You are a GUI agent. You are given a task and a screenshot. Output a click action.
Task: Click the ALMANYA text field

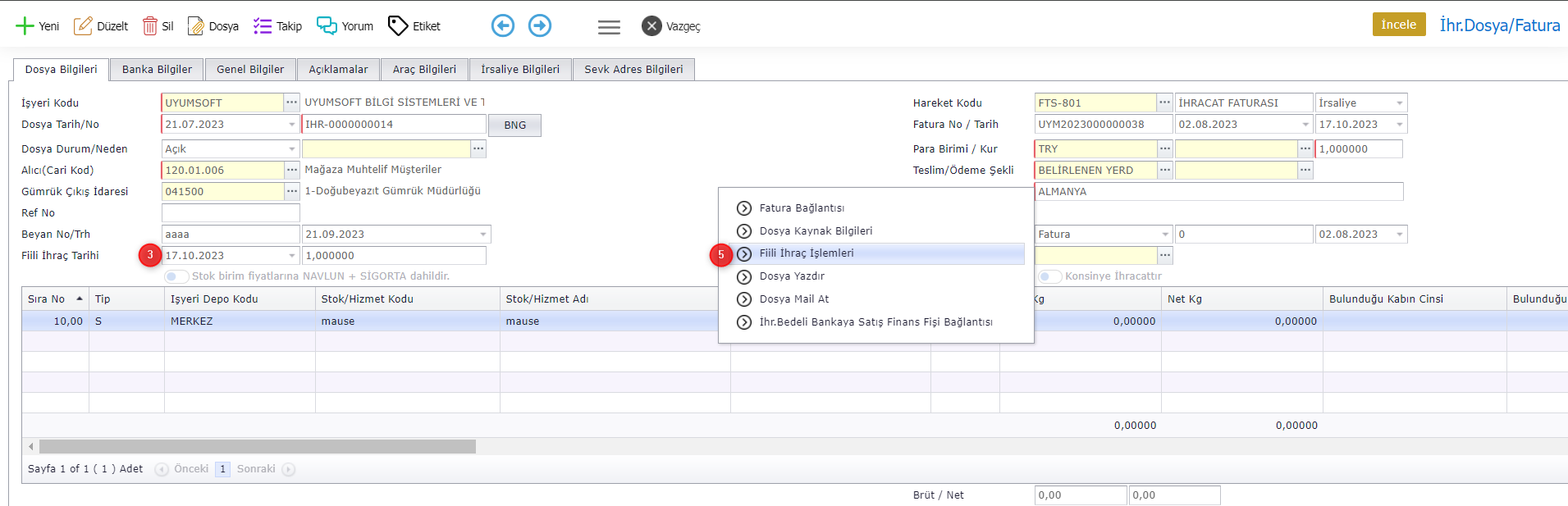coord(1218,191)
